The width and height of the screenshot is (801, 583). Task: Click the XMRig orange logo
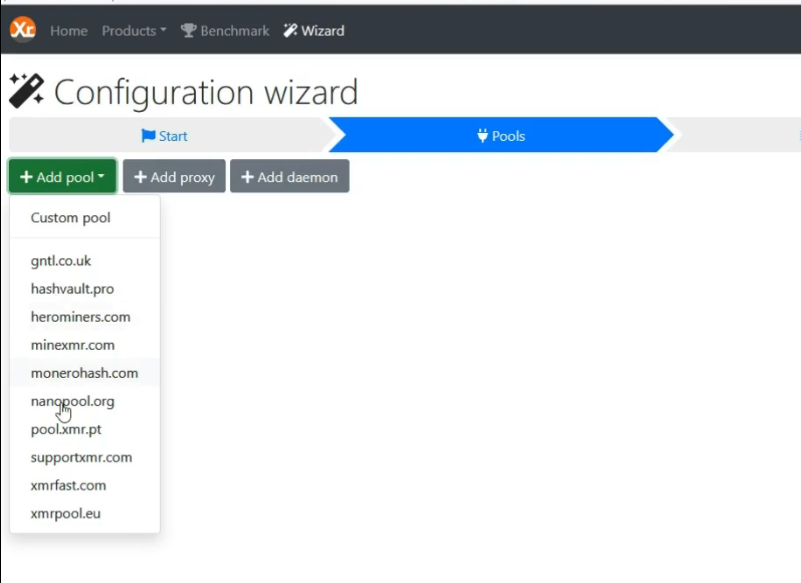click(23, 29)
